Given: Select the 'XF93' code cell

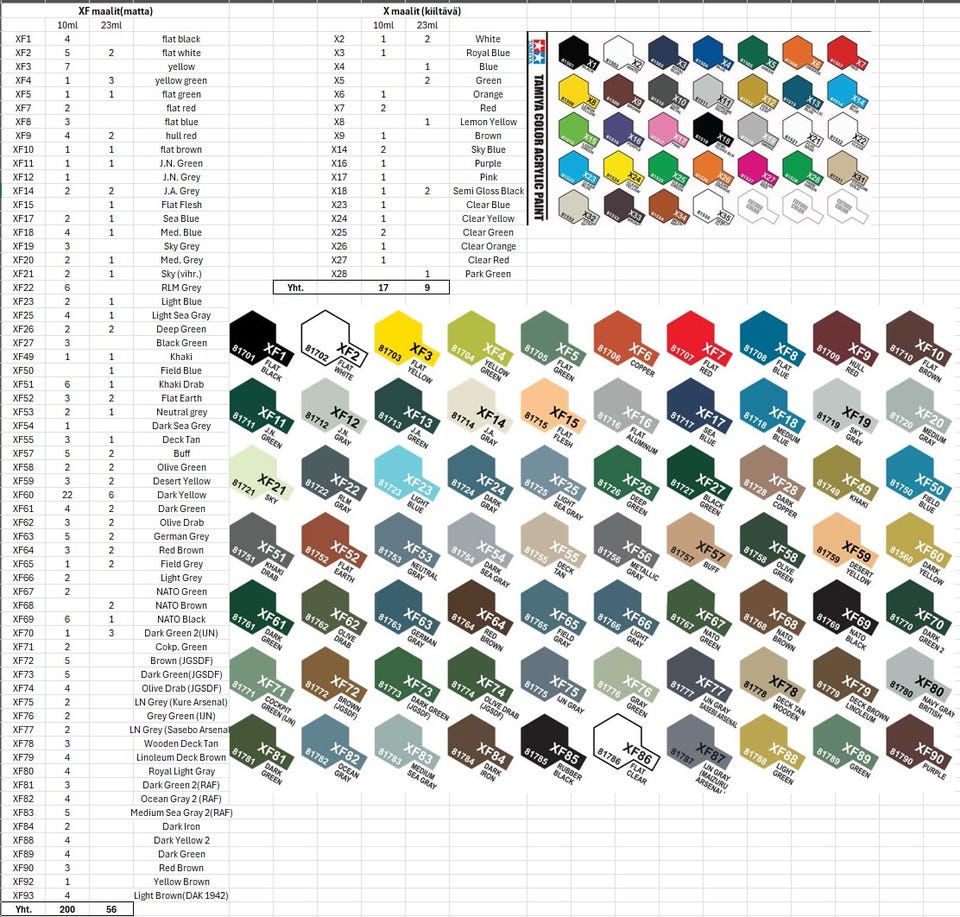Looking at the screenshot, I should tap(23, 896).
